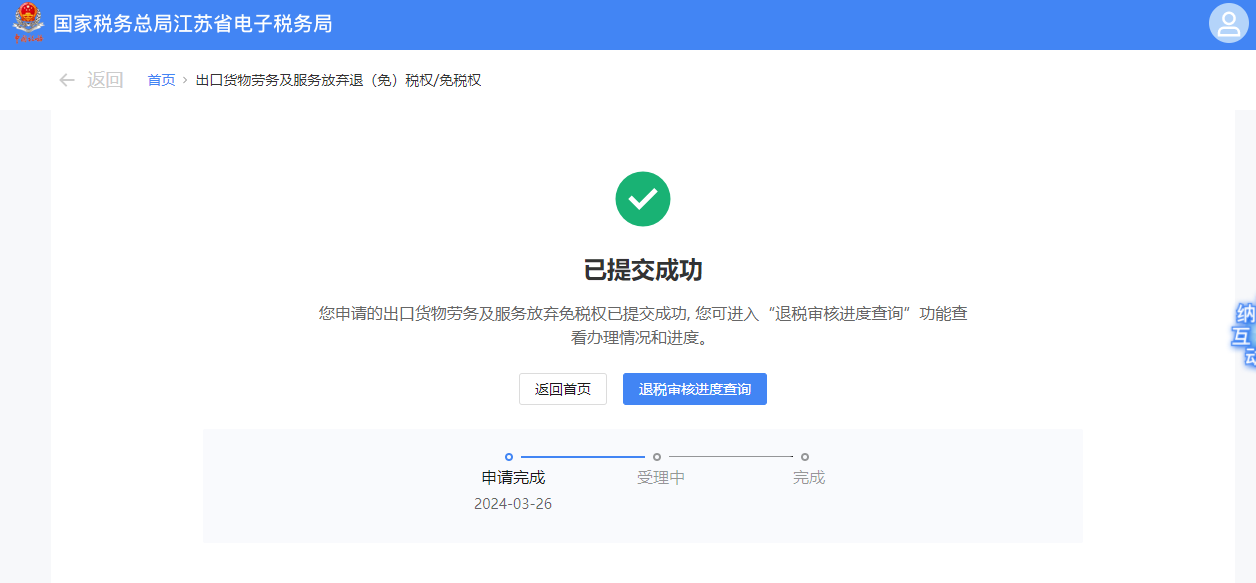Click the tax bureau emblem logo
1256x583 pixels.
point(28,23)
